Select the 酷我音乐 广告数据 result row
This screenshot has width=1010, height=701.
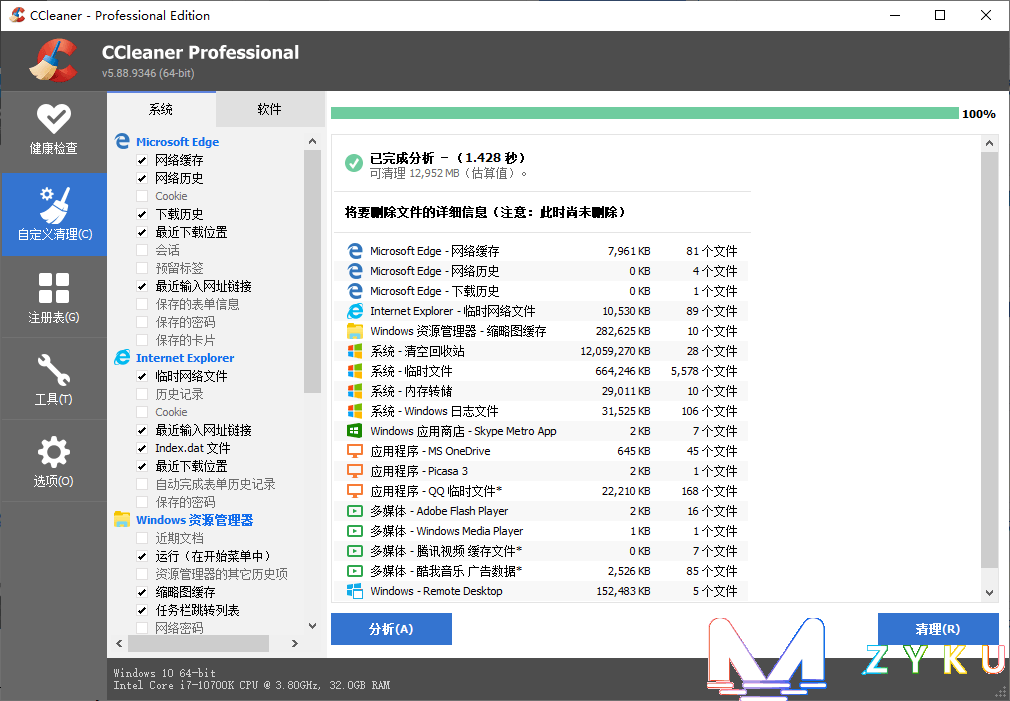(542, 571)
